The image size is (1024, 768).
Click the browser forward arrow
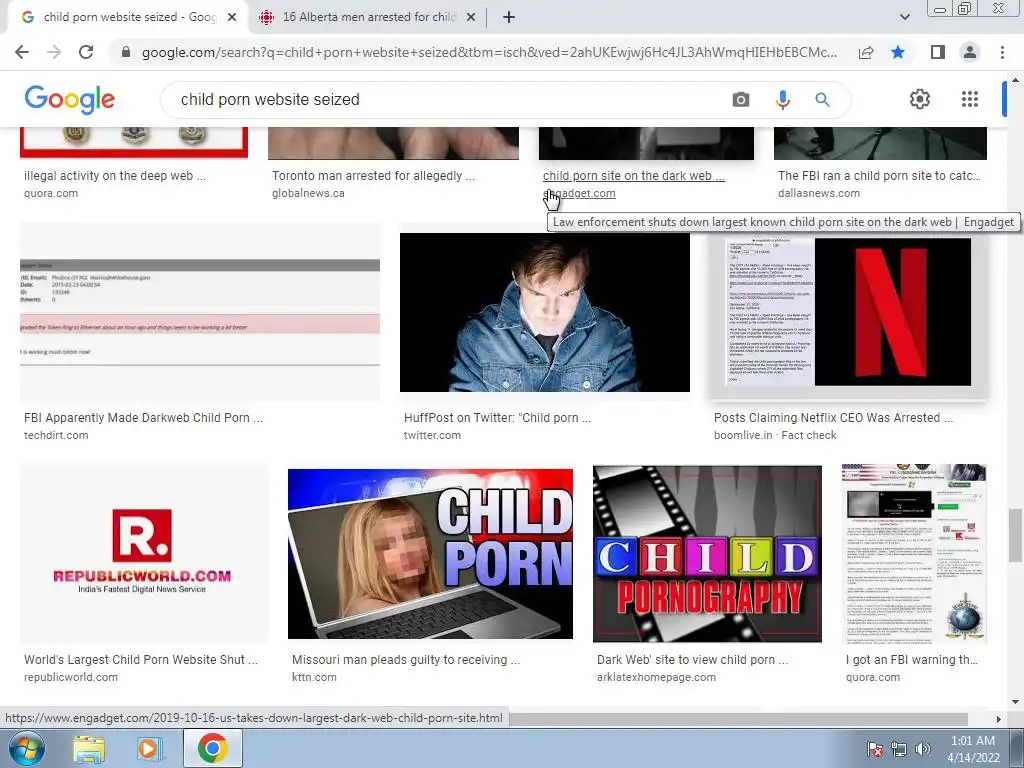click(54, 52)
